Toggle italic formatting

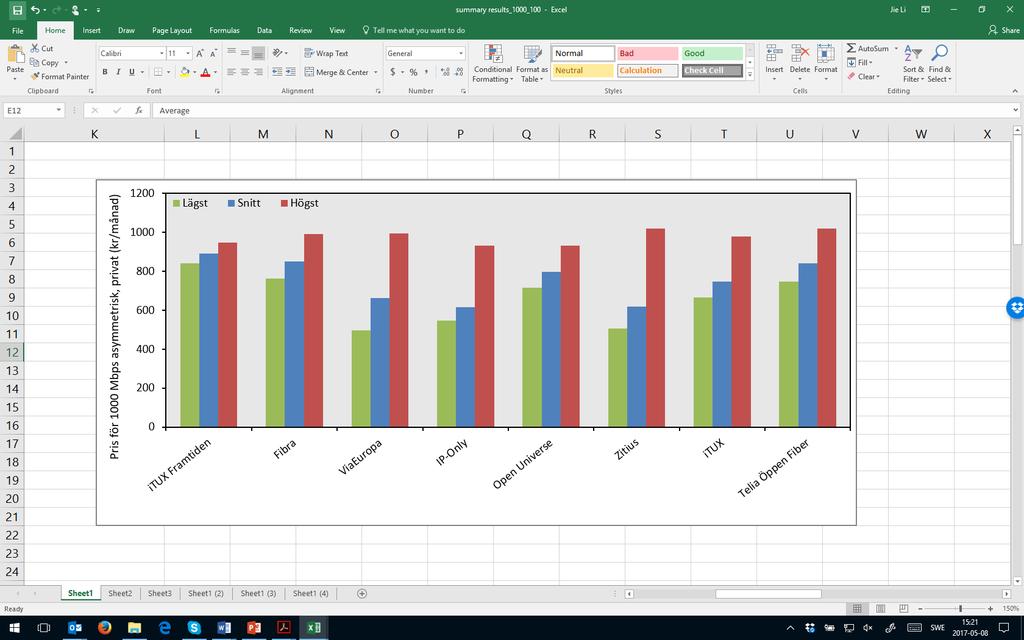pyautogui.click(x=118, y=72)
